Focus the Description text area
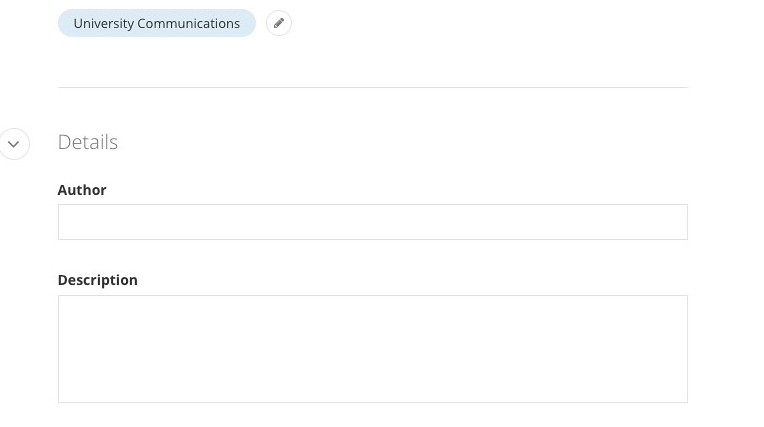Image resolution: width=764 pixels, height=427 pixels. pyautogui.click(x=372, y=348)
